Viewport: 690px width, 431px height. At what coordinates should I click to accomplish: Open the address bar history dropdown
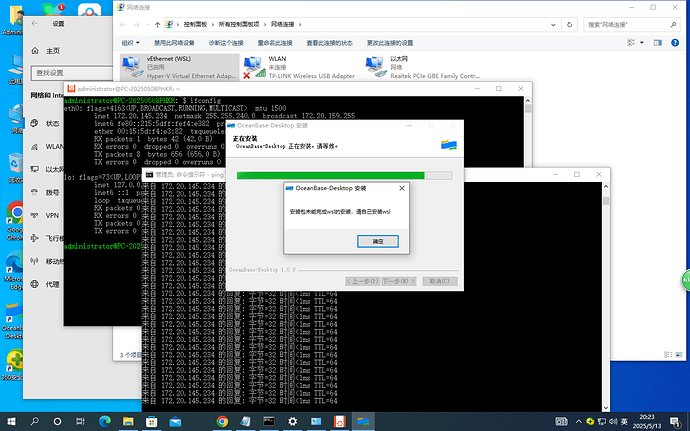click(x=553, y=25)
